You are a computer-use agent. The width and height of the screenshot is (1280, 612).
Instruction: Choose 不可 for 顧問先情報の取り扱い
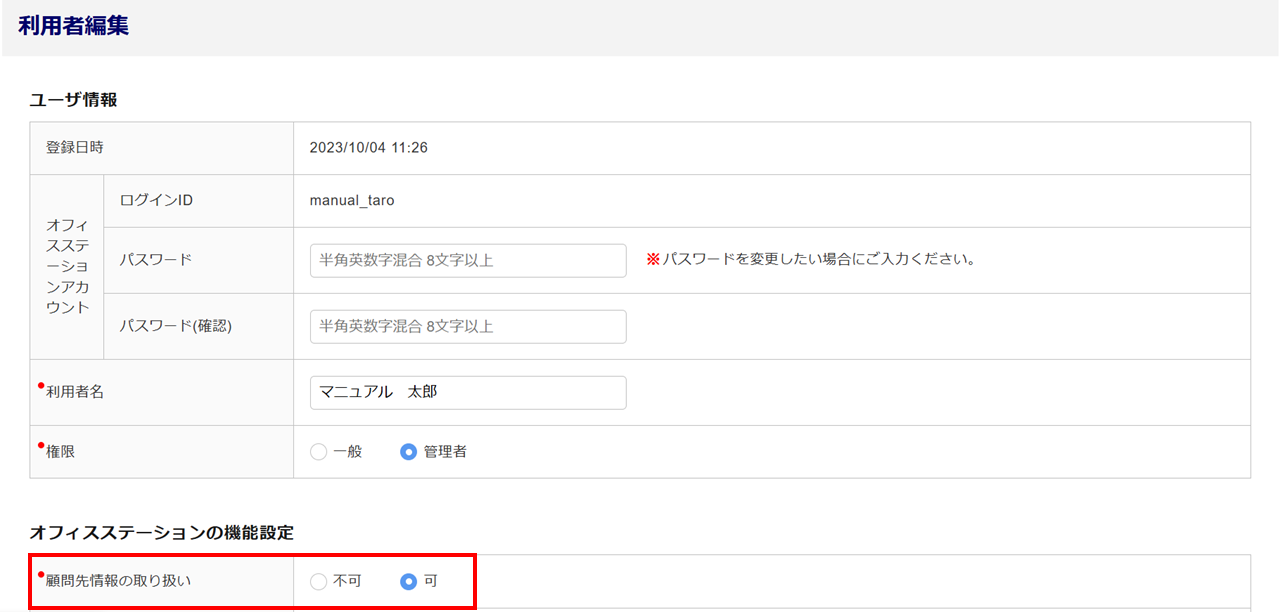click(319, 581)
